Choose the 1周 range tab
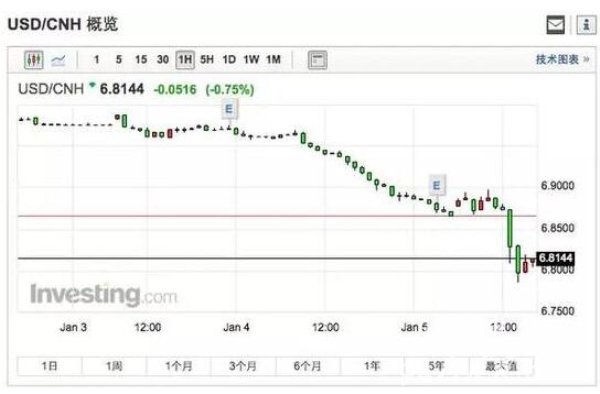 114,366
